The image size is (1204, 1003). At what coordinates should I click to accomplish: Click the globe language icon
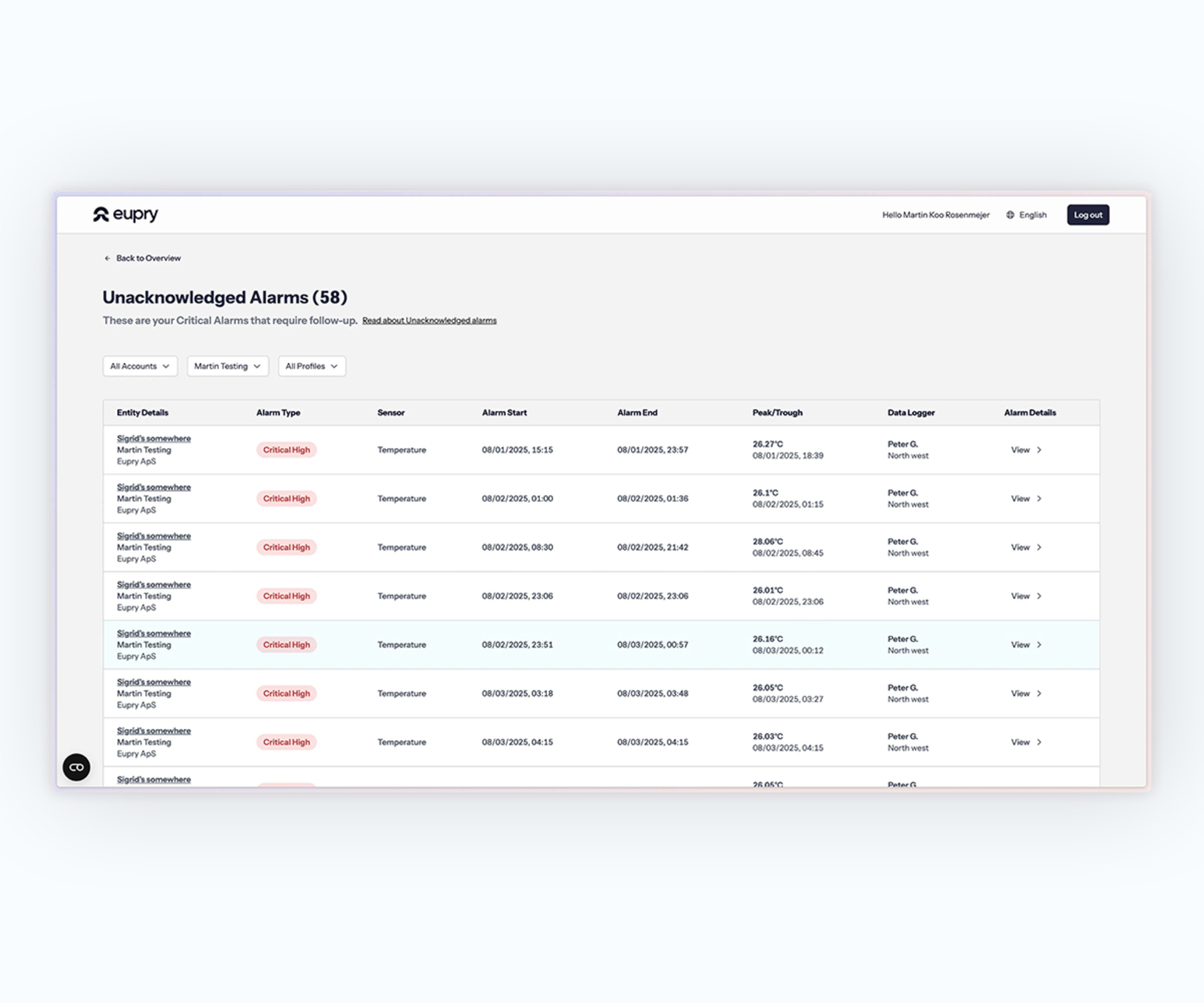tap(1010, 215)
